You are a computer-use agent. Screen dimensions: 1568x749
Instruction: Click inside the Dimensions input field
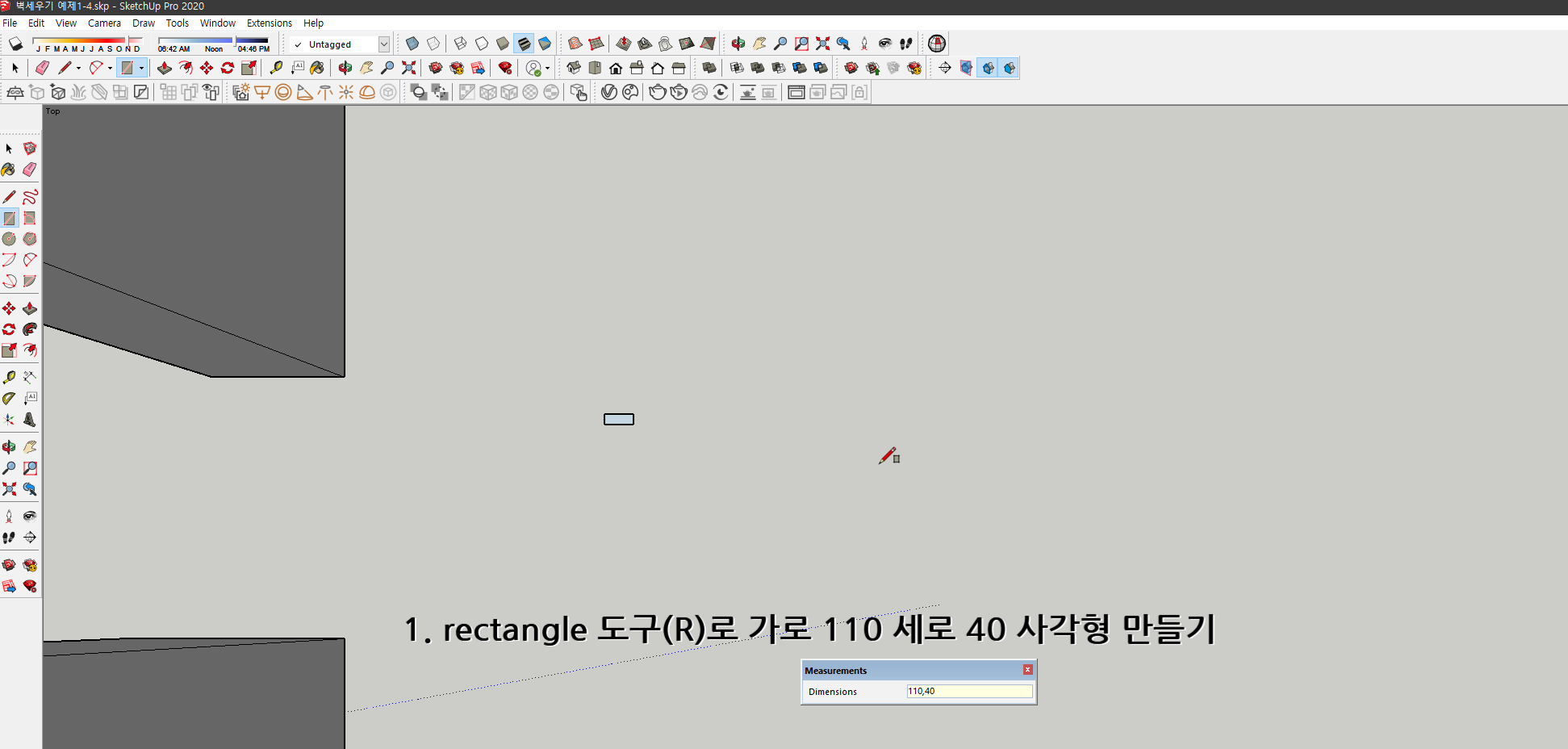point(968,692)
